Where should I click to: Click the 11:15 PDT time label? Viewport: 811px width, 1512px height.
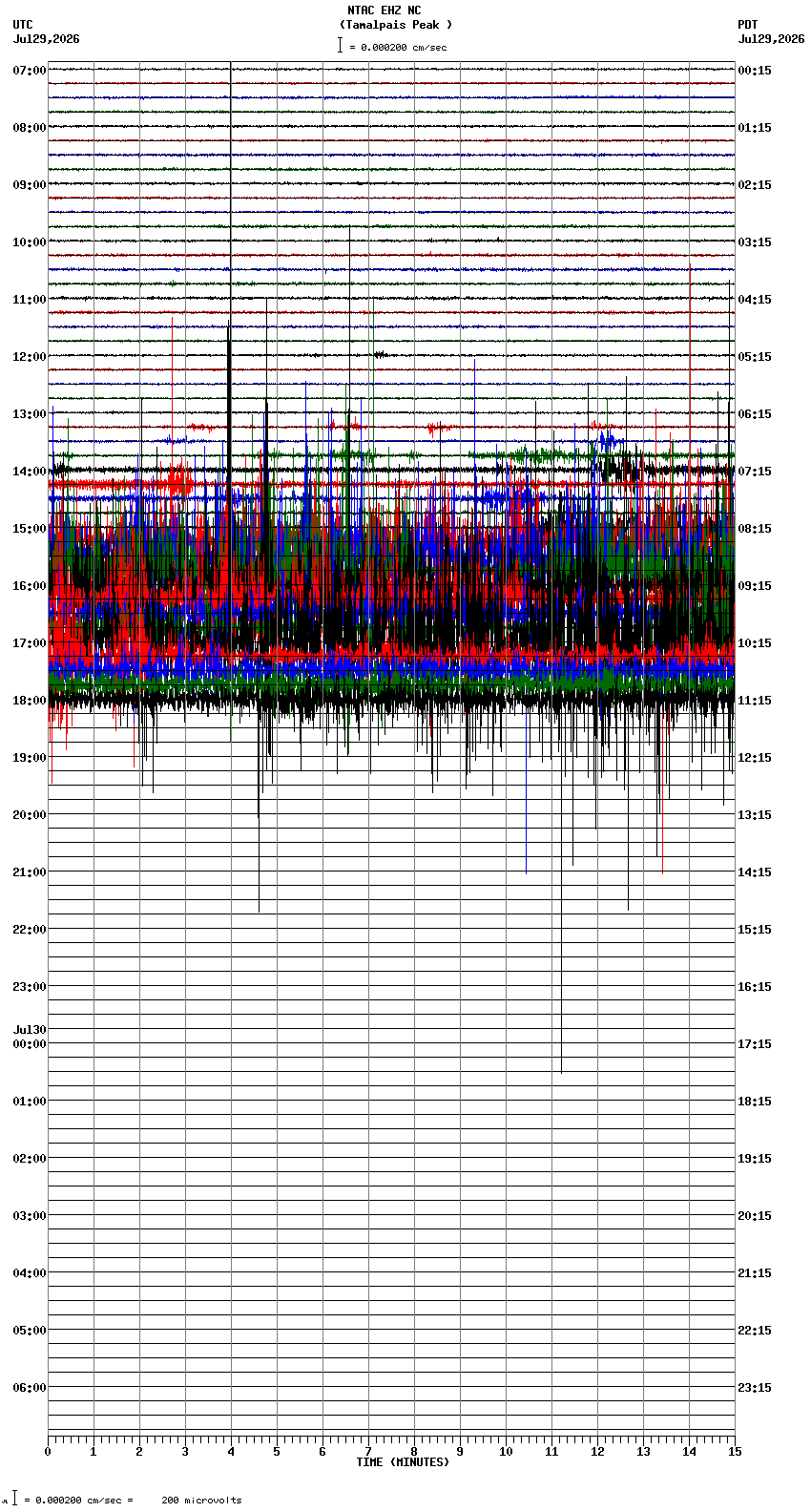click(755, 701)
